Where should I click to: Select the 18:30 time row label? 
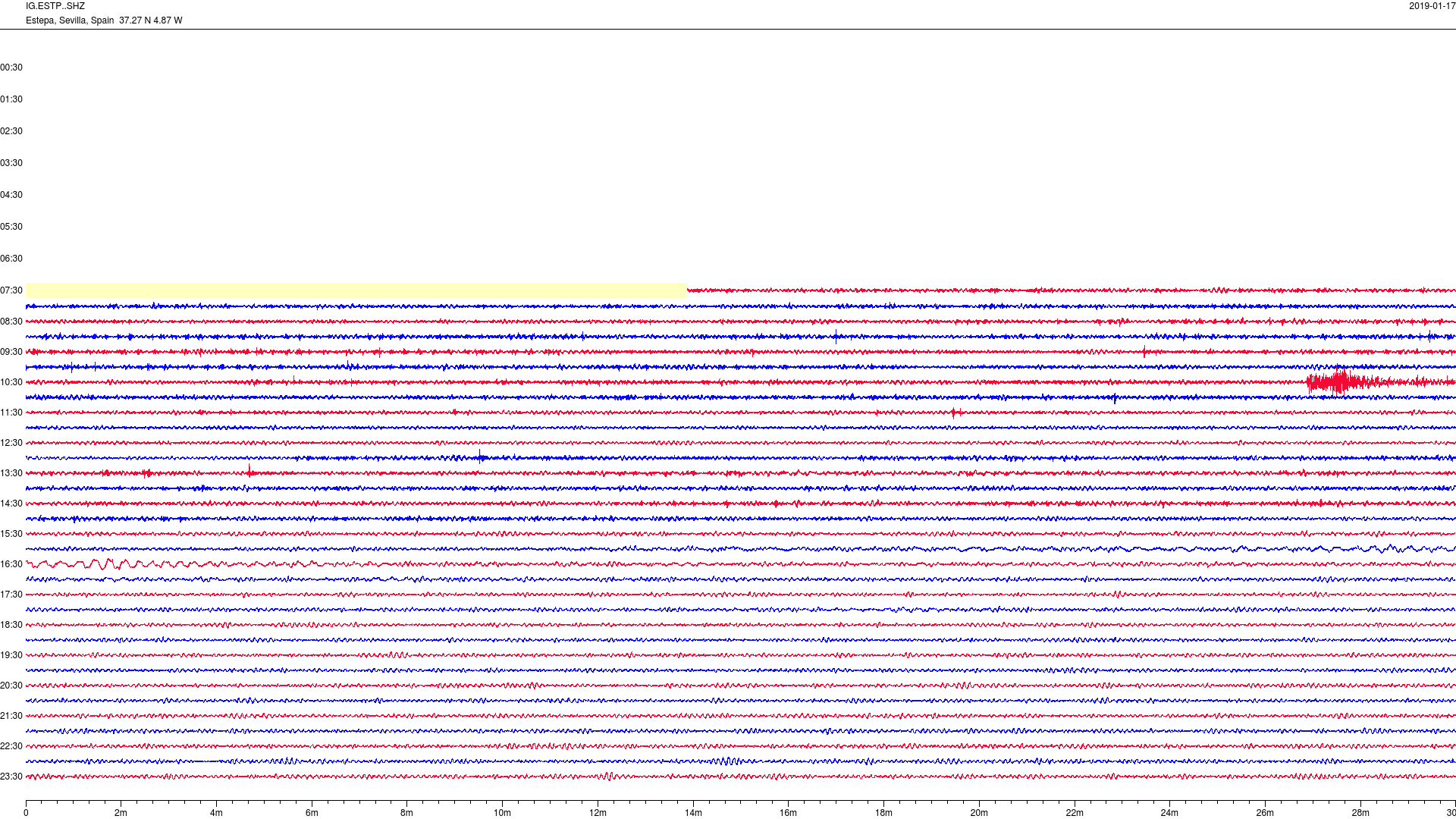click(11, 625)
